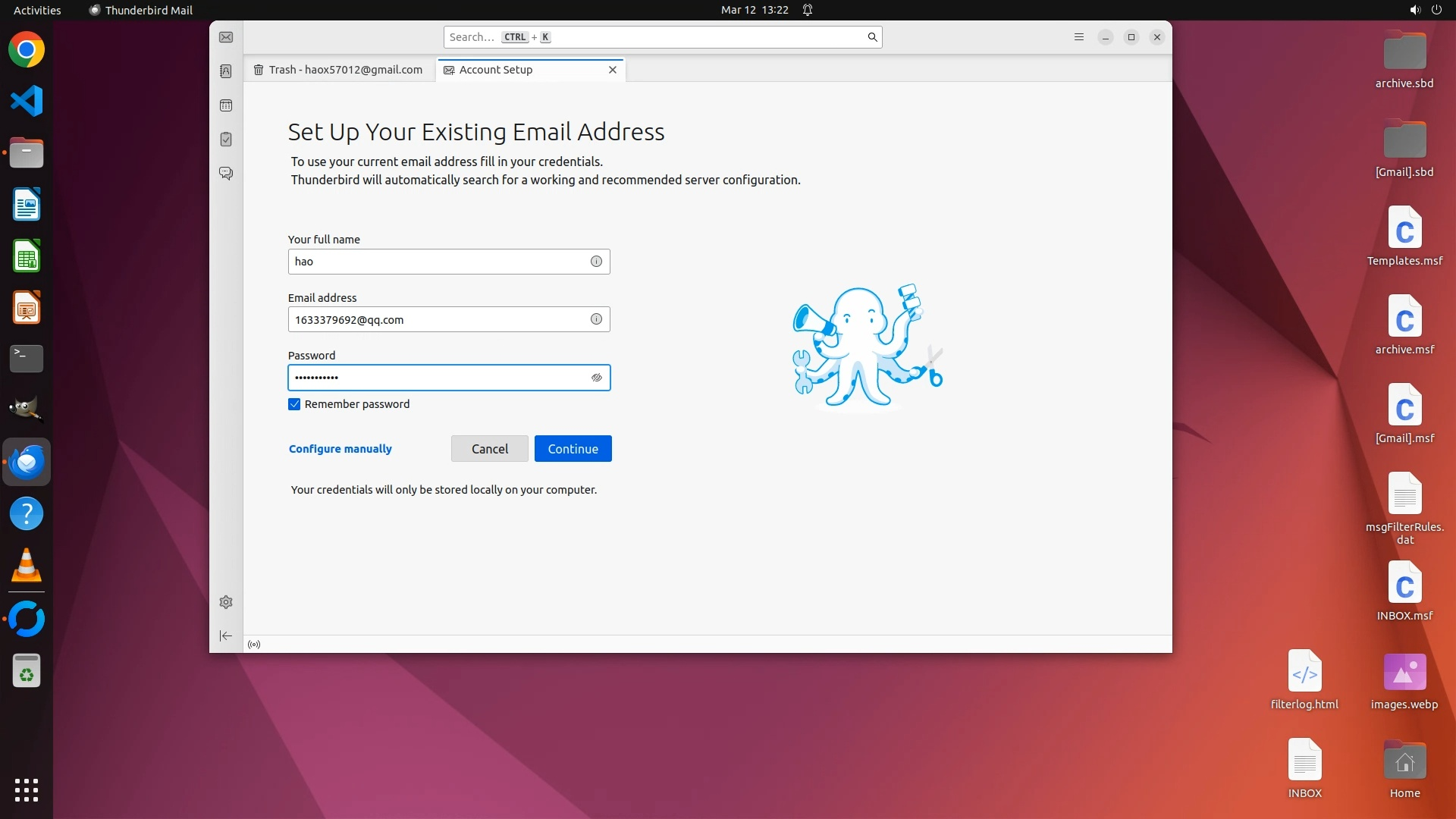Show info for full name field

[x=596, y=262]
